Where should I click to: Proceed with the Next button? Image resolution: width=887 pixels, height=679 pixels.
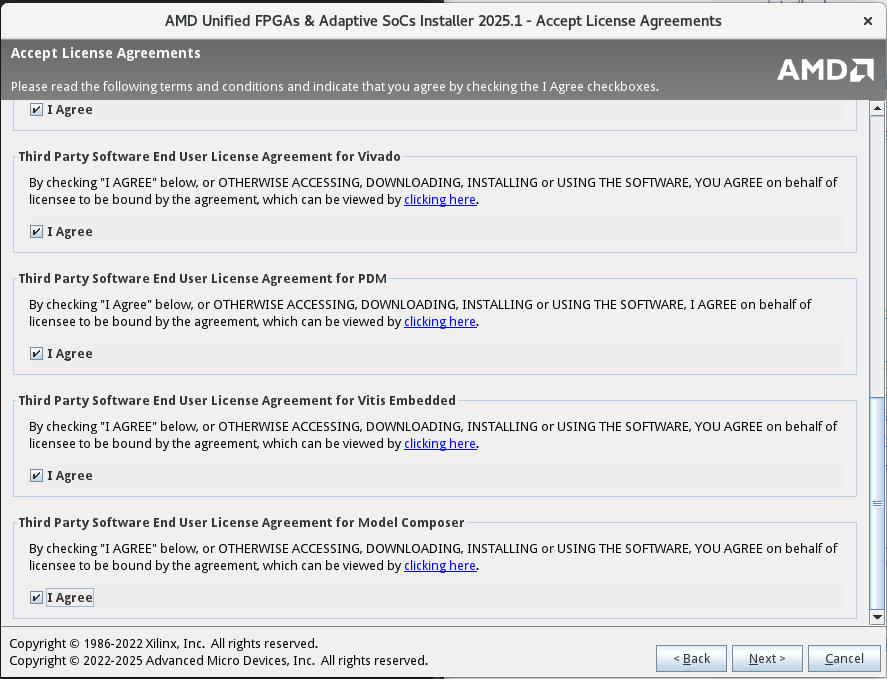(x=767, y=658)
